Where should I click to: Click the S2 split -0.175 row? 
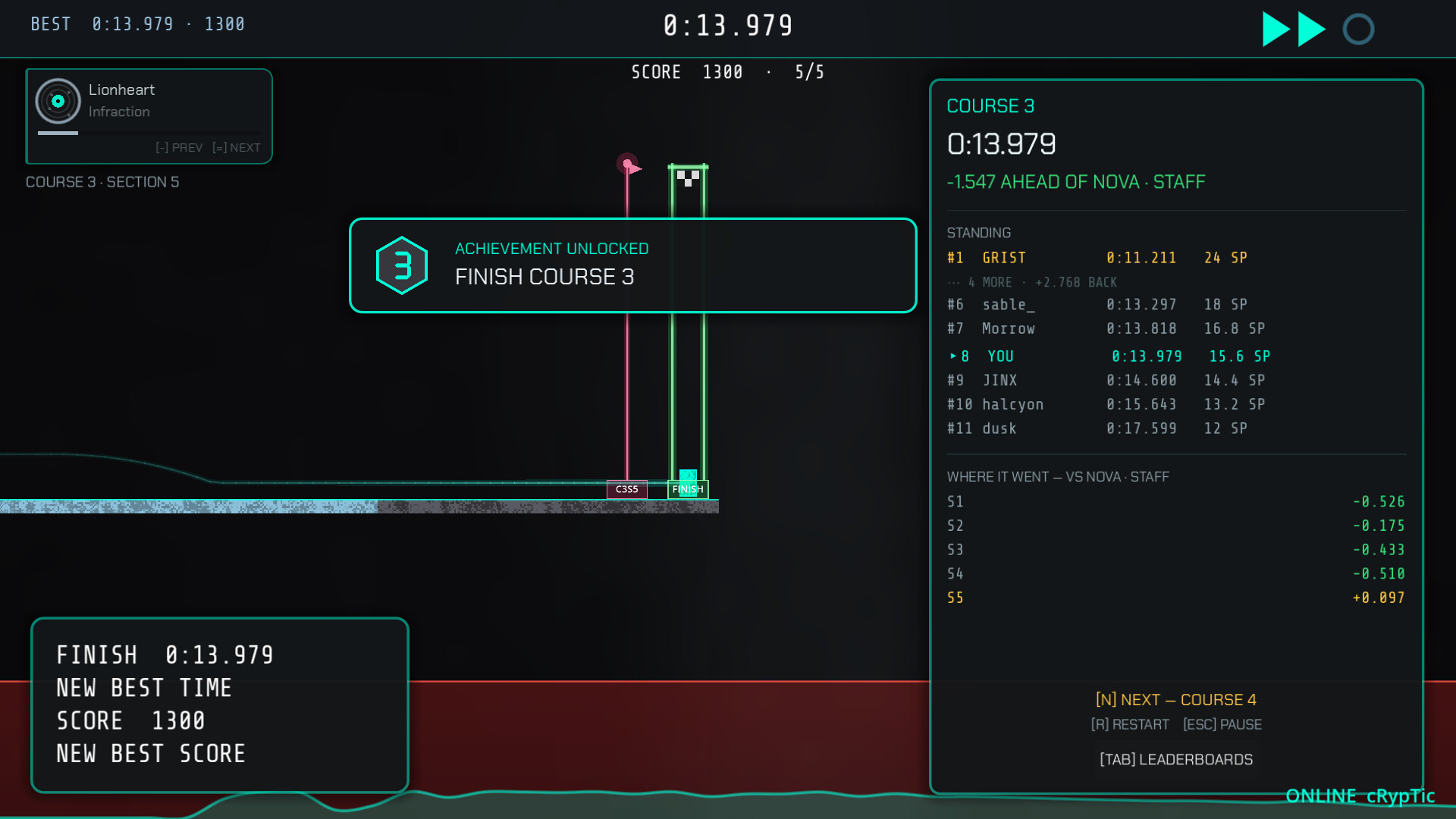(1176, 526)
